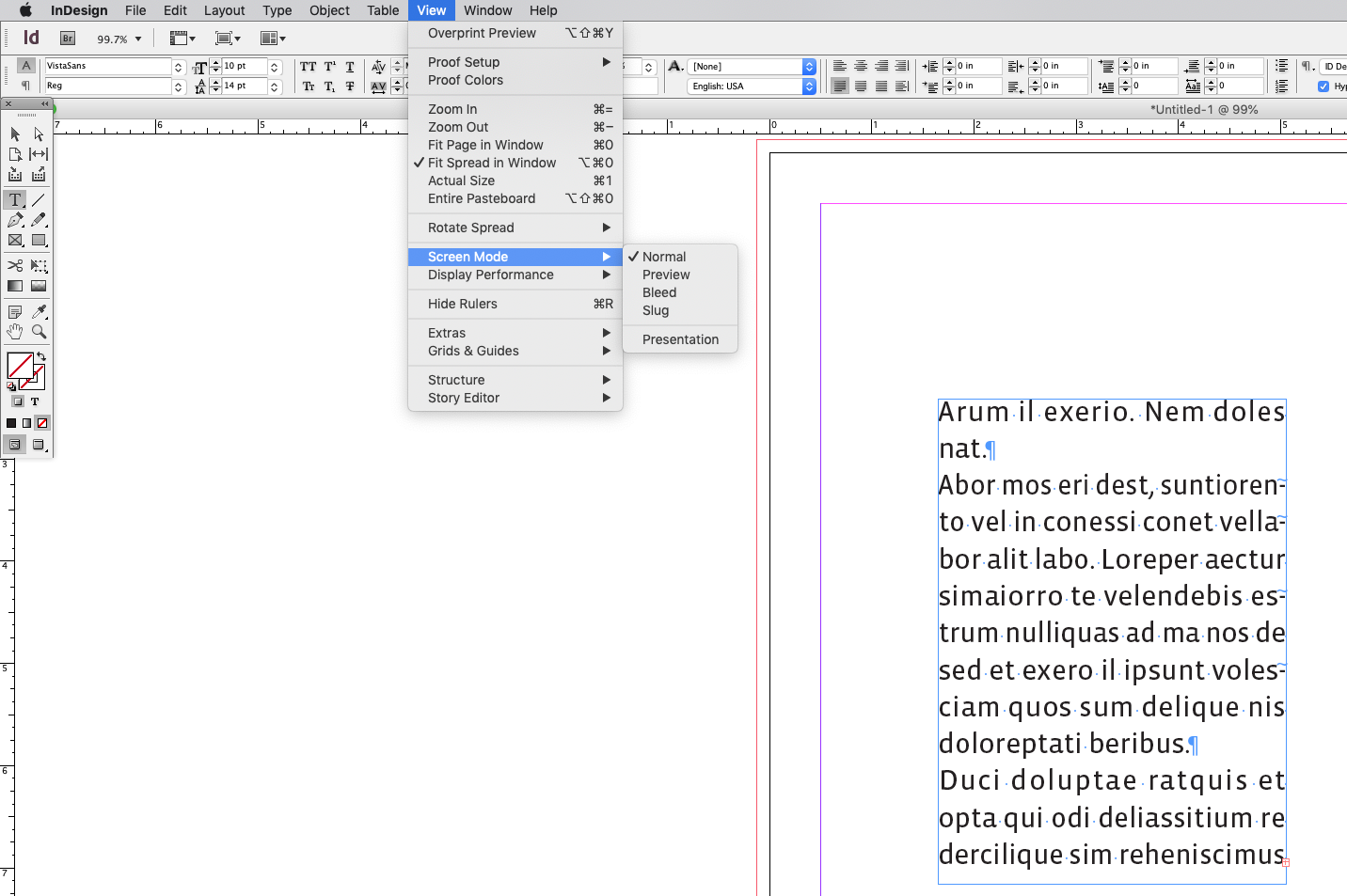Toggle All Caps formatting
Image resolution: width=1347 pixels, height=896 pixels.
click(308, 67)
